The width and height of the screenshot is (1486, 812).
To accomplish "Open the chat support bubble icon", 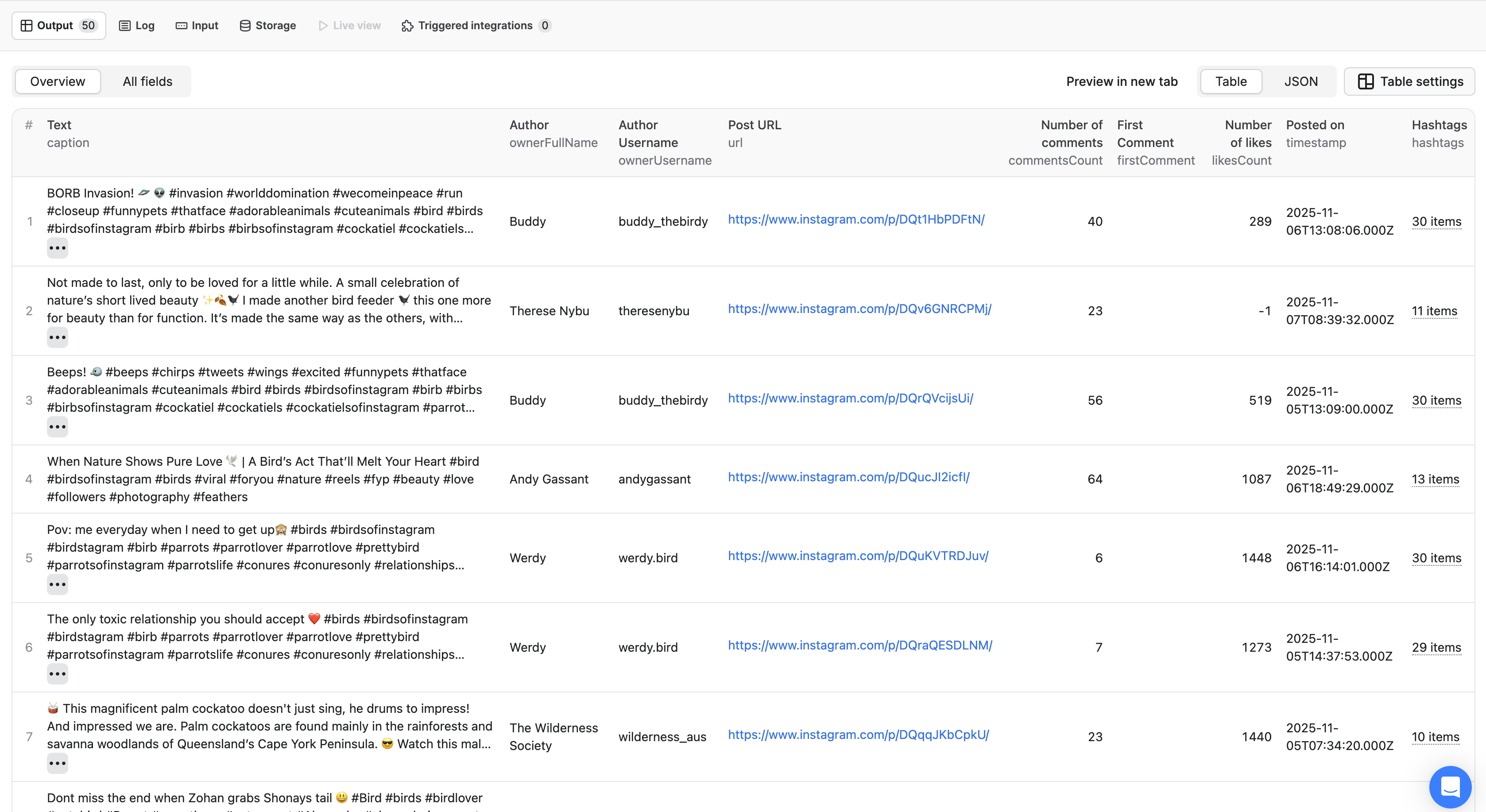I will point(1450,786).
